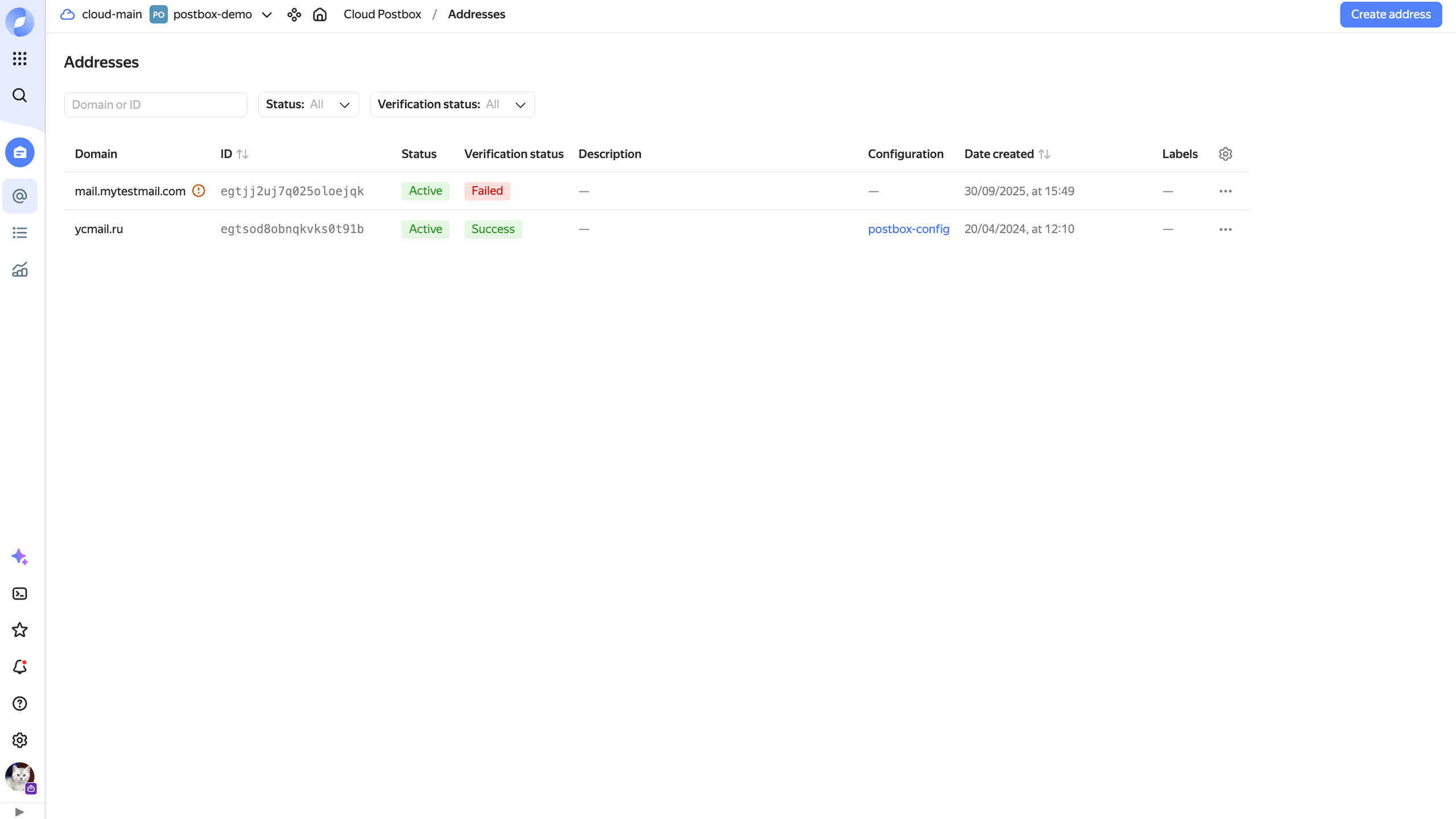This screenshot has width=1456, height=819.
Task: Open the search panel in the sidebar
Action: point(20,96)
